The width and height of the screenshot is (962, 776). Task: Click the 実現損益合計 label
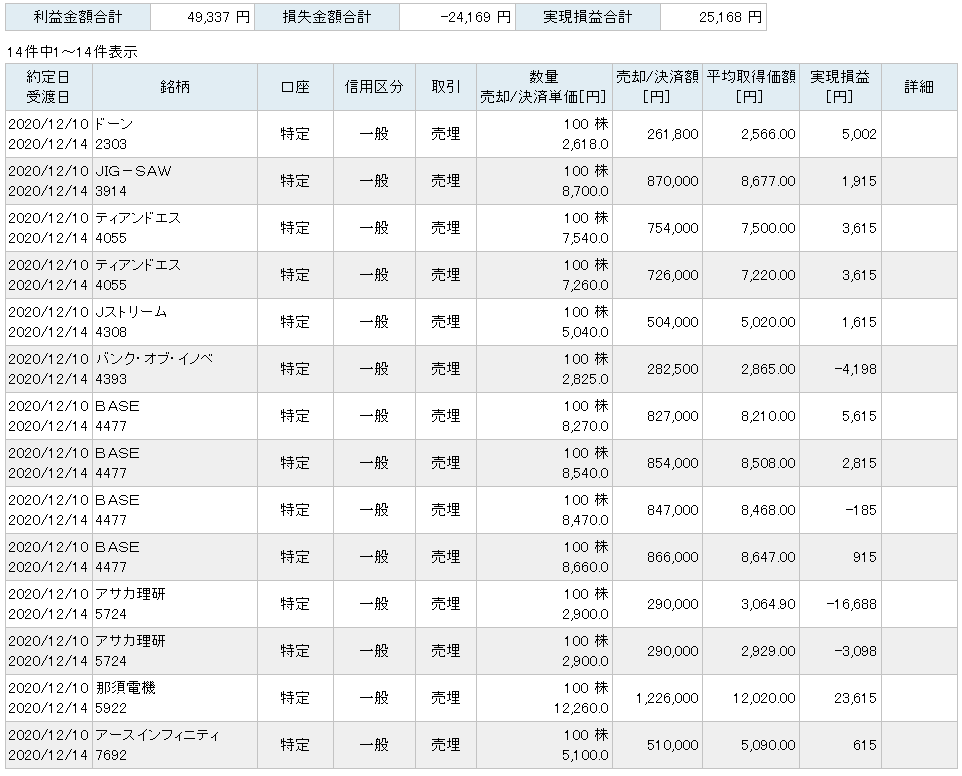588,17
